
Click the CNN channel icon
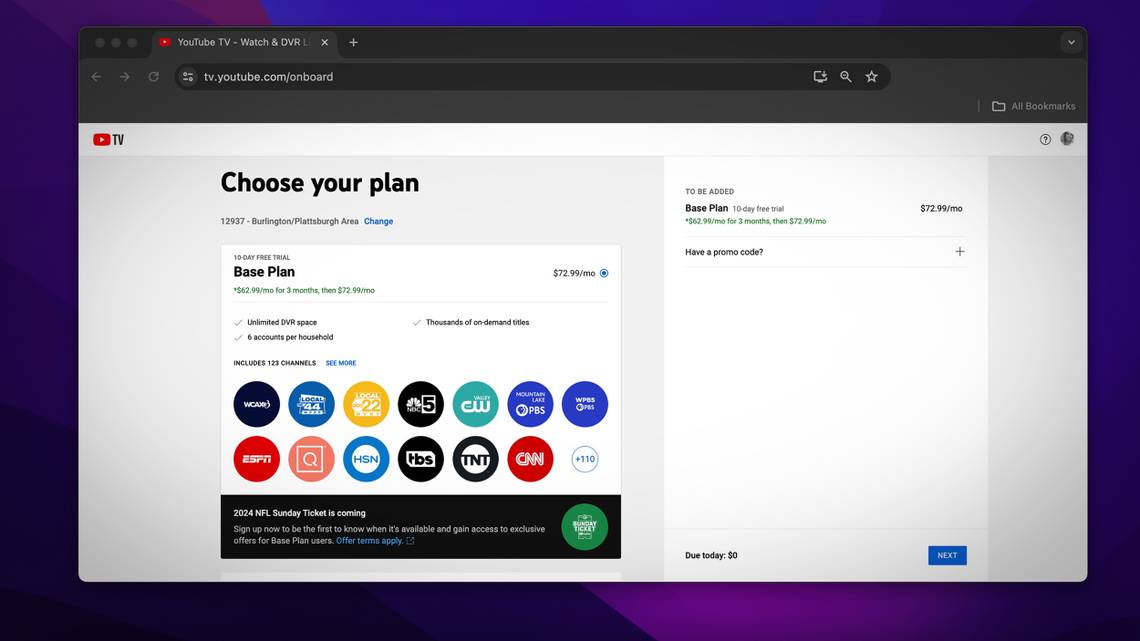coord(530,459)
